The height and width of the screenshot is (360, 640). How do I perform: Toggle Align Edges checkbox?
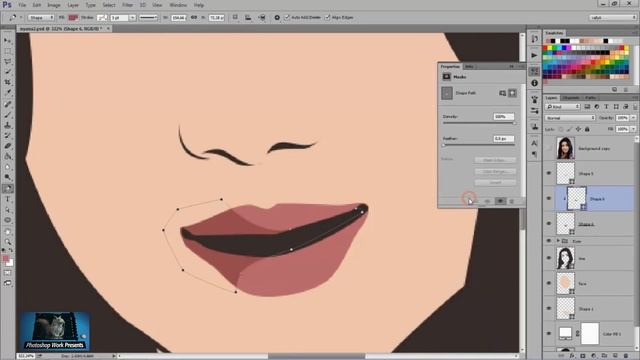point(327,18)
